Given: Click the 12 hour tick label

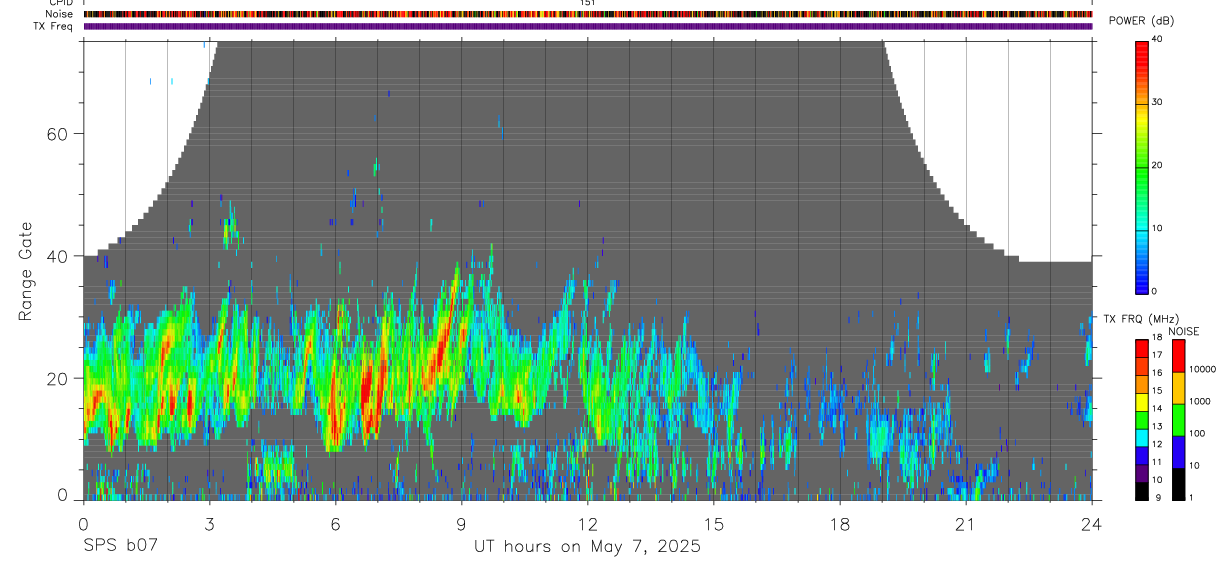Looking at the screenshot, I should 588,524.
